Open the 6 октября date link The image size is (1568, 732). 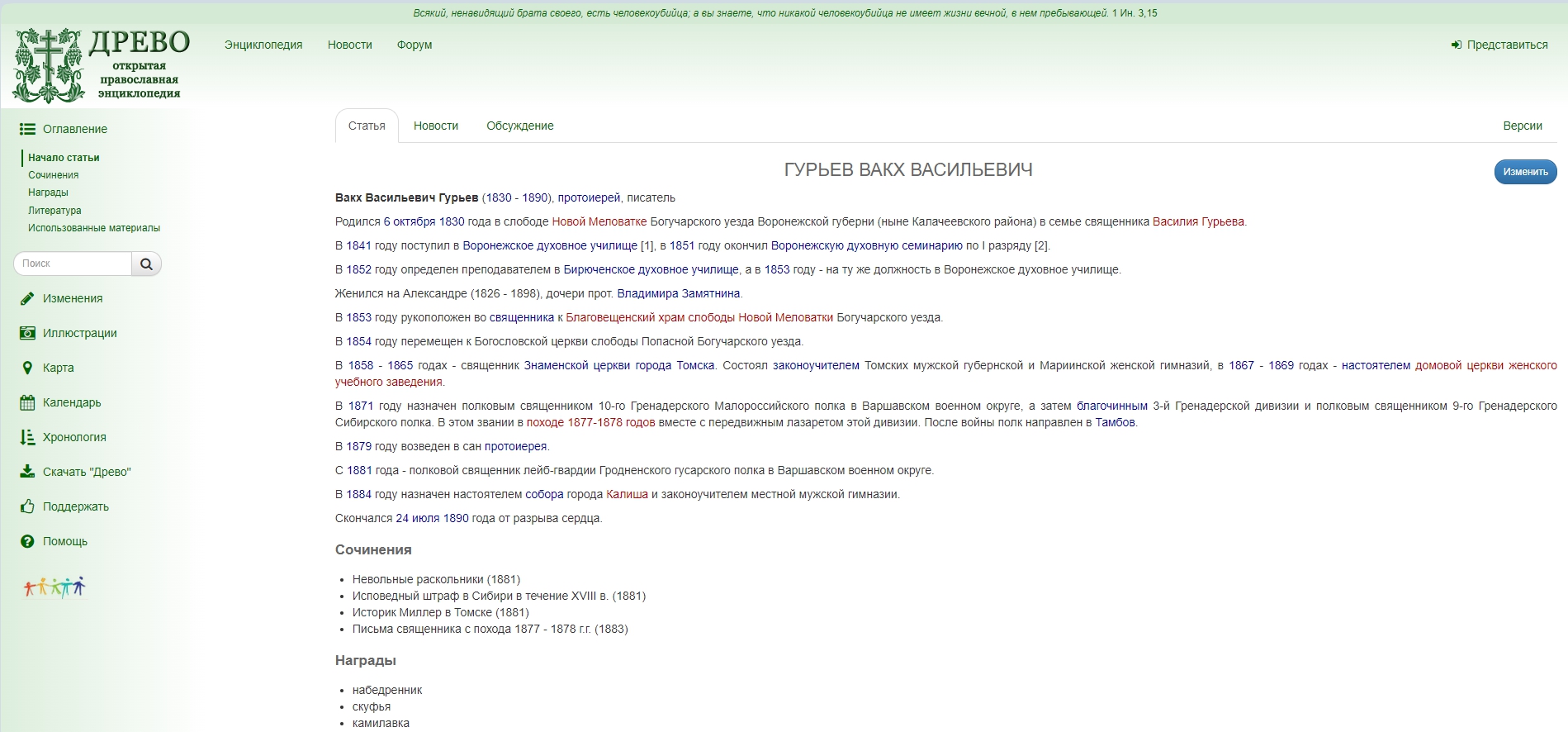pyautogui.click(x=410, y=221)
